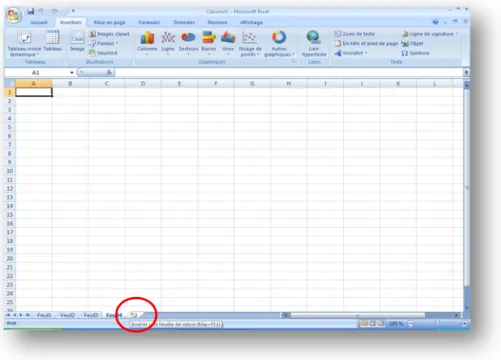Insert a Barres chart
501x360 pixels.
coord(209,43)
